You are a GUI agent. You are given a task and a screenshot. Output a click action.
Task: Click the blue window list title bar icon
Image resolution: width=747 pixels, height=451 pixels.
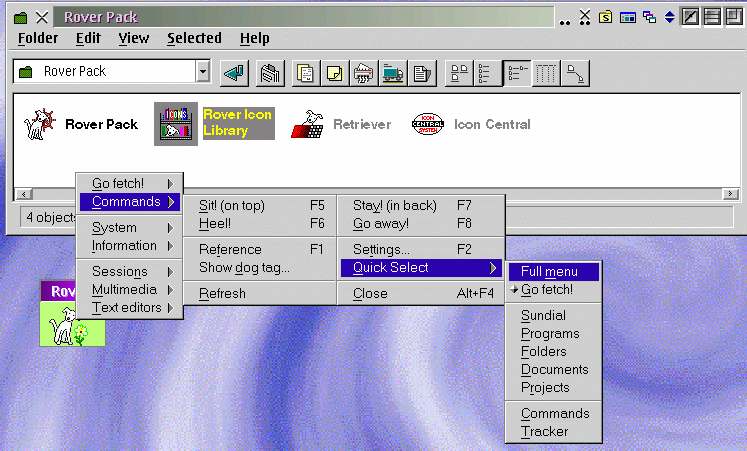click(x=627, y=18)
